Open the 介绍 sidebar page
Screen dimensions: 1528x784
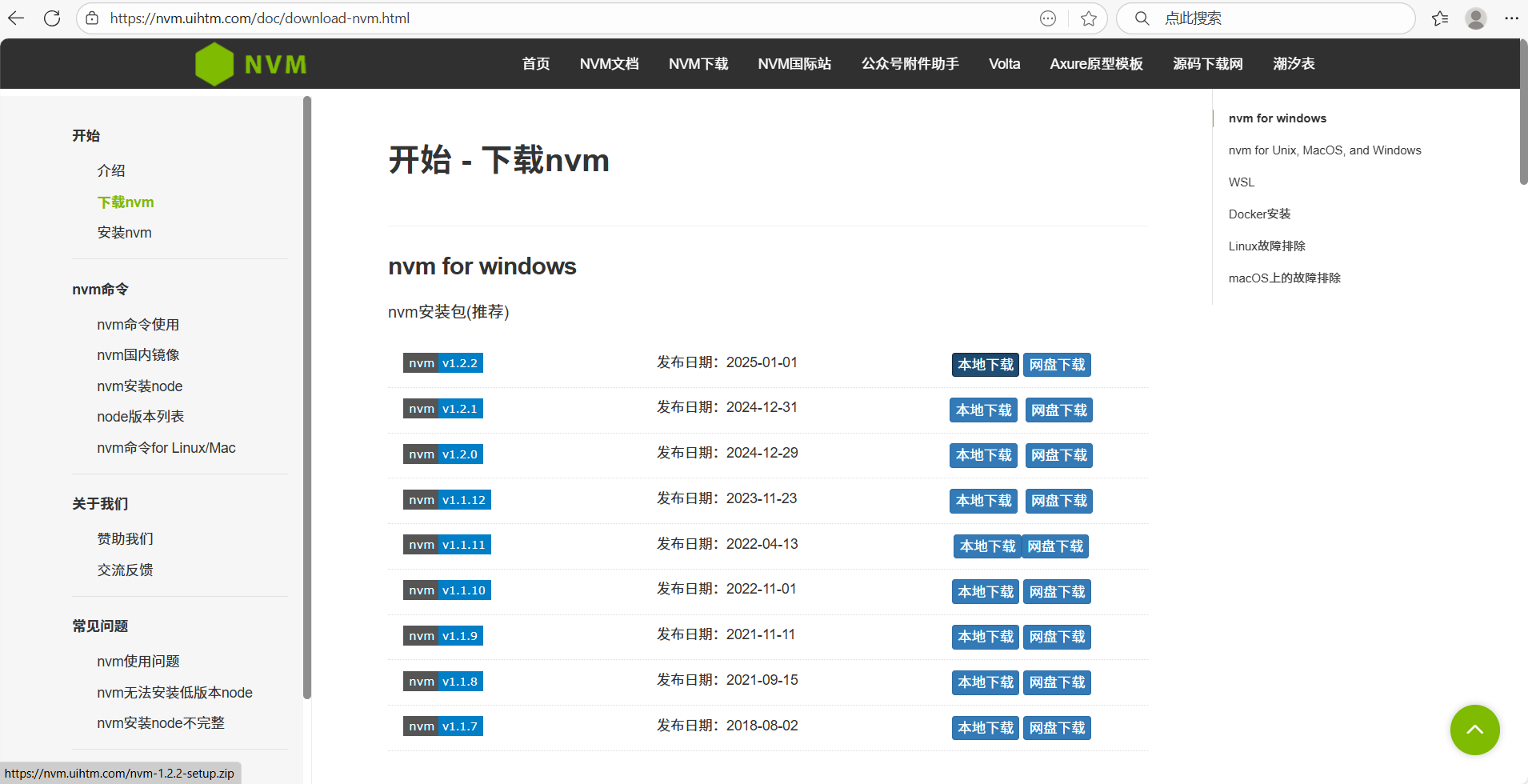coord(111,170)
